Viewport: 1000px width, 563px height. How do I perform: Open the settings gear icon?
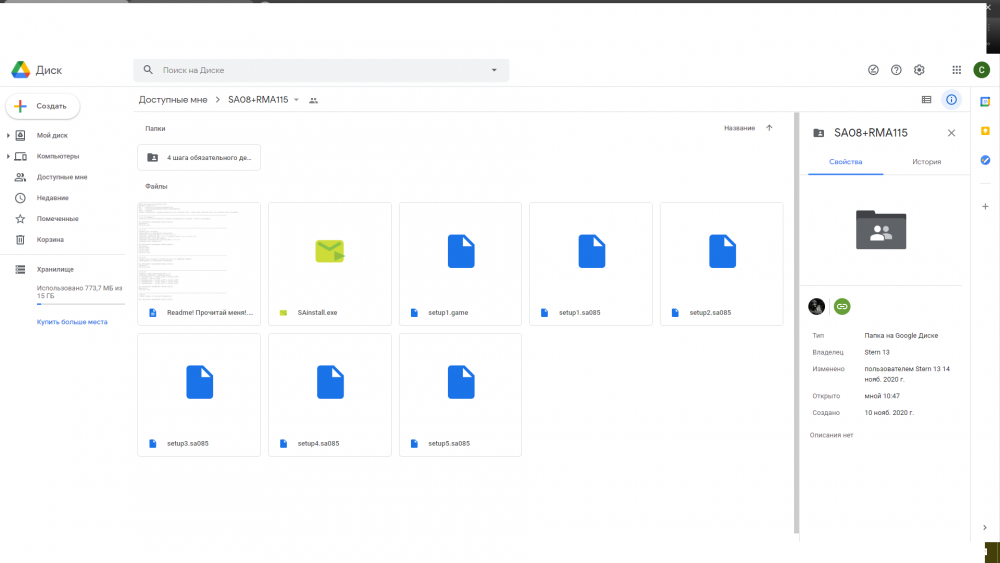[x=919, y=70]
